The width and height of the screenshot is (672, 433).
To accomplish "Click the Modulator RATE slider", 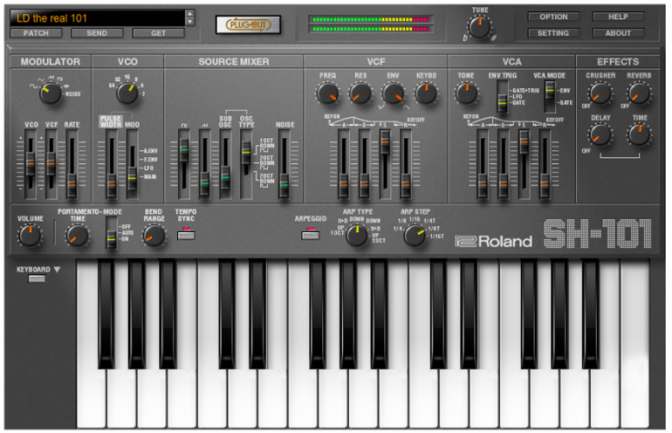I will click(x=72, y=164).
